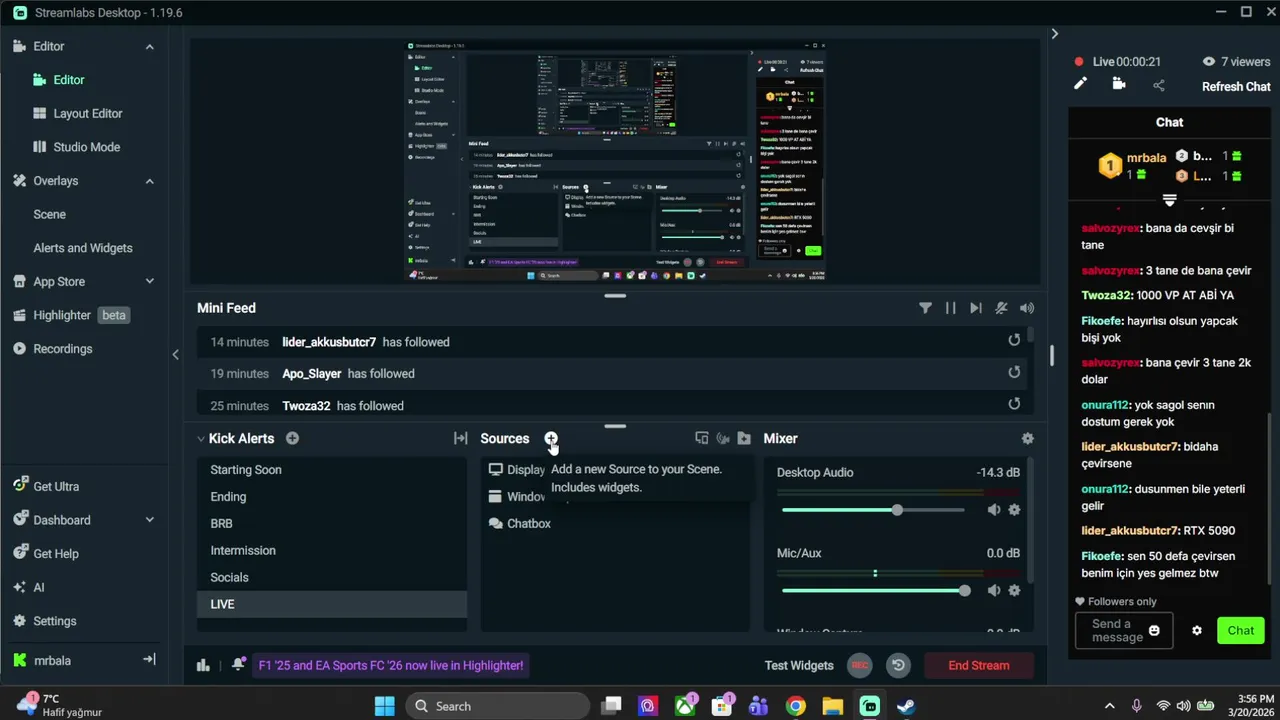
Task: Start recording with REC button
Action: pyautogui.click(x=858, y=665)
